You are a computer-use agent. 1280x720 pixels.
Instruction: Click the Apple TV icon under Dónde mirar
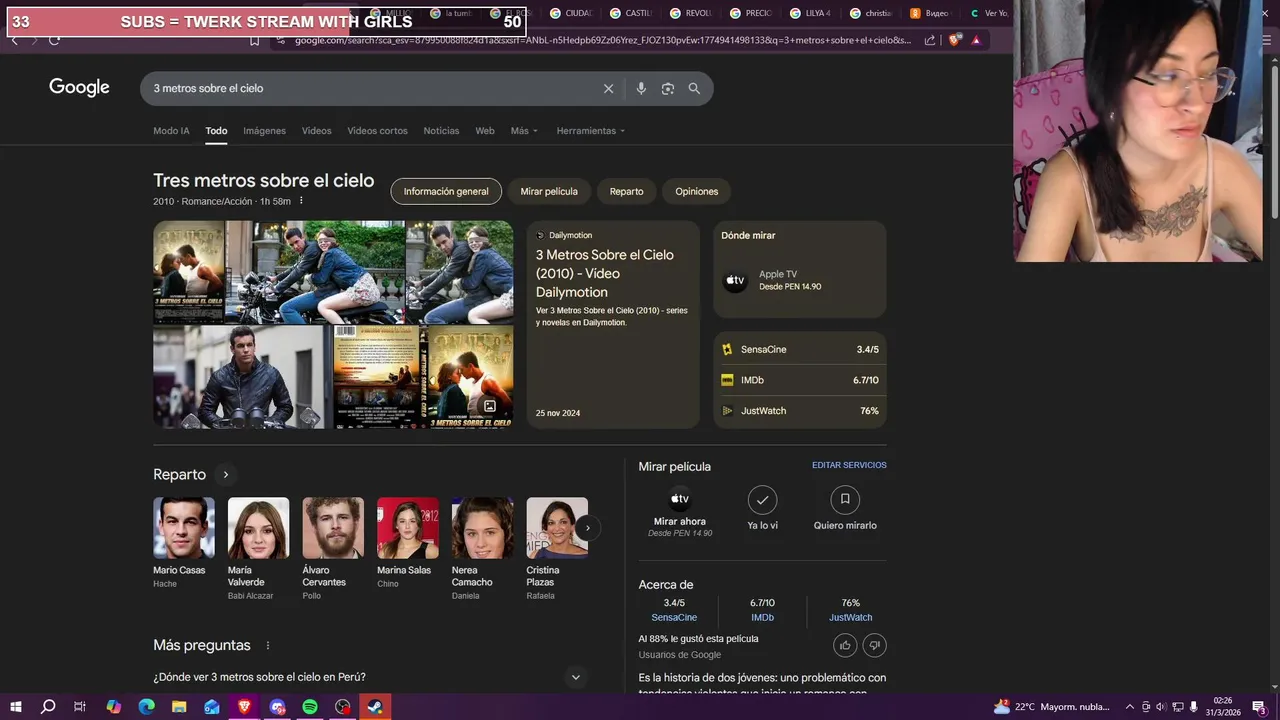pyautogui.click(x=735, y=281)
